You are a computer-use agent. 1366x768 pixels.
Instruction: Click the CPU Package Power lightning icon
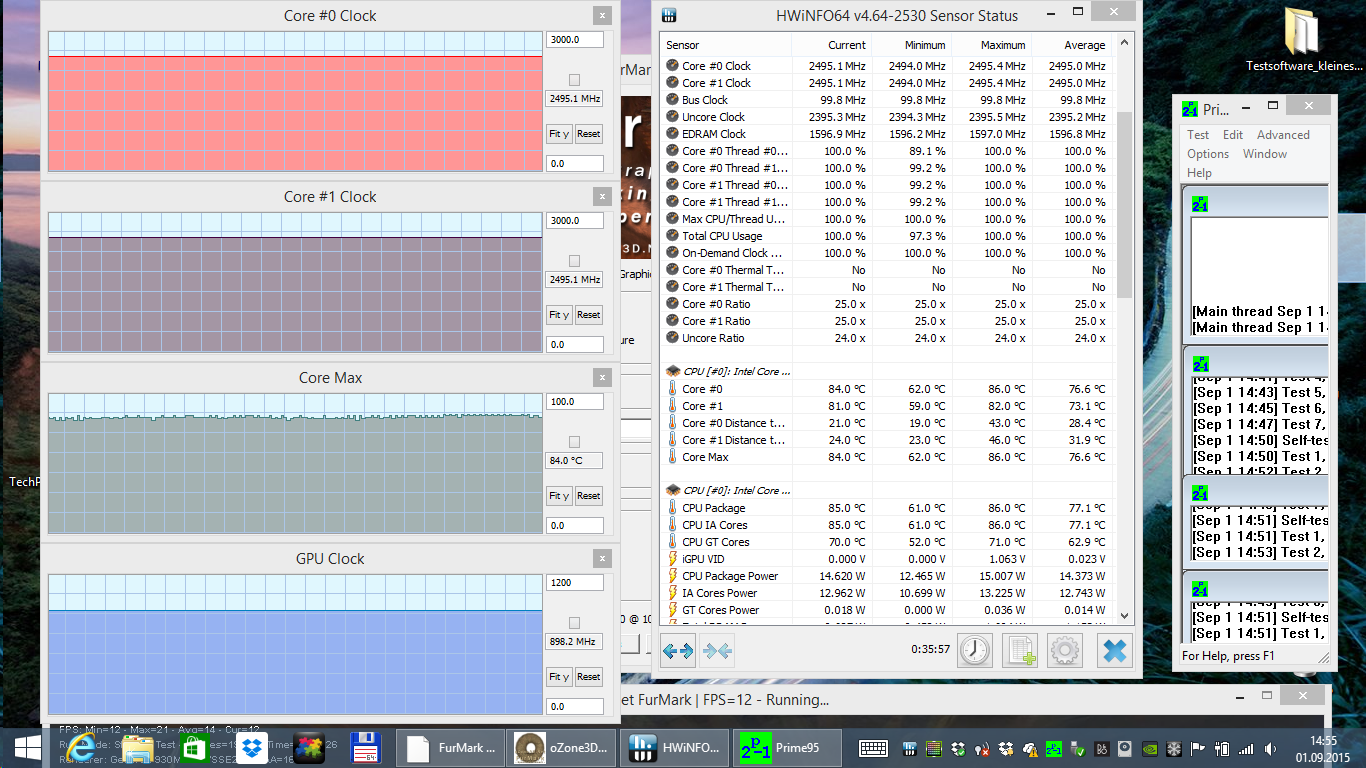[672, 576]
